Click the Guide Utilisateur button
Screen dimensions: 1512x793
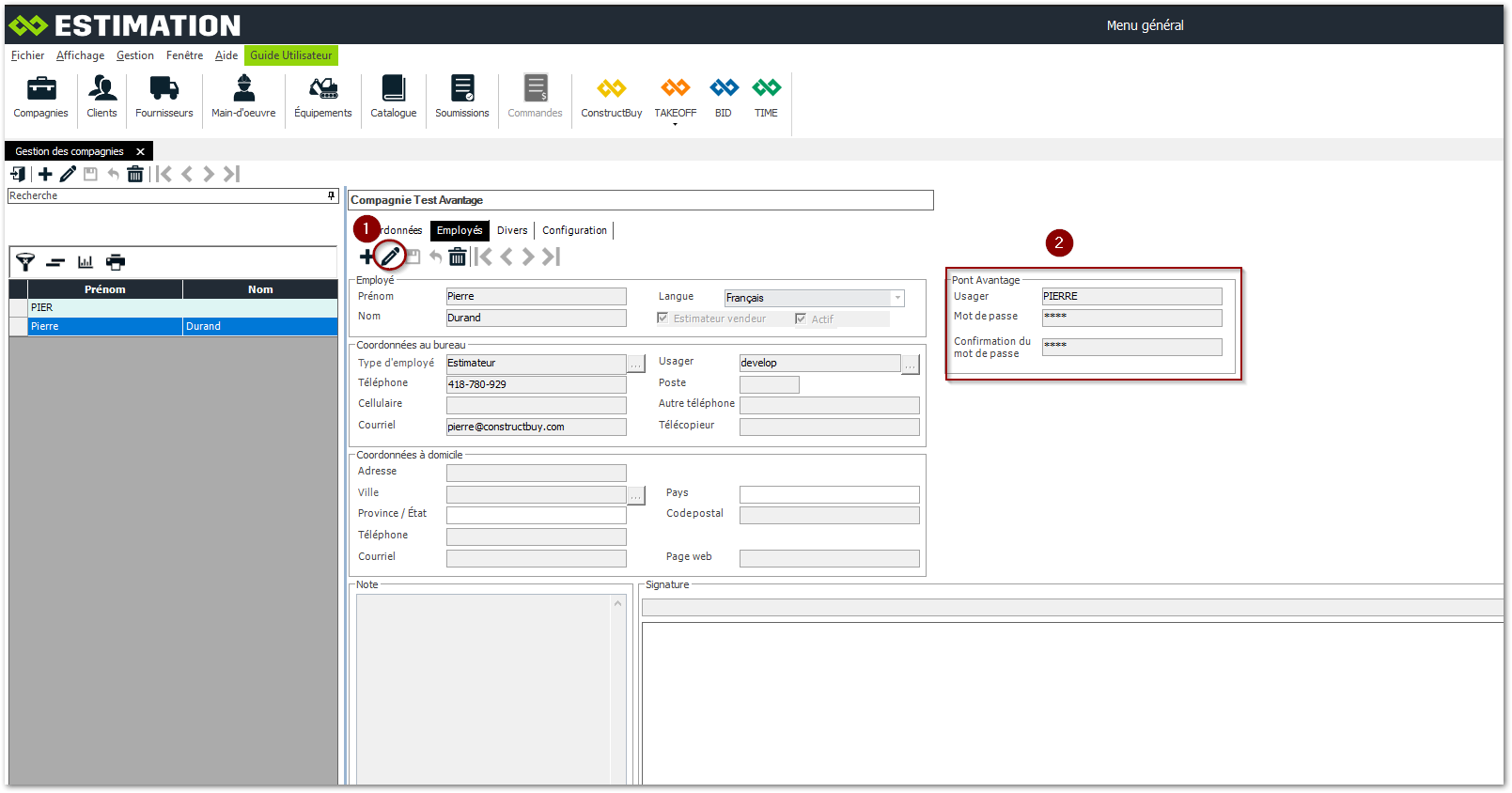[x=290, y=55]
